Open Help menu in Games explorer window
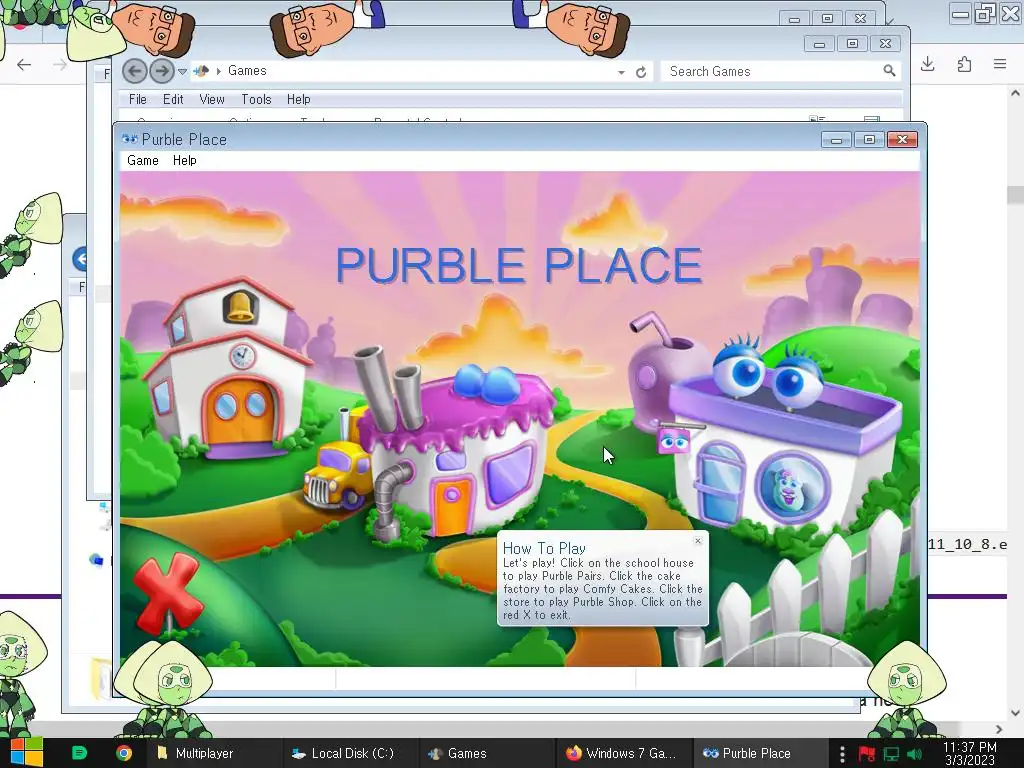Image resolution: width=1024 pixels, height=768 pixels. coord(298,99)
